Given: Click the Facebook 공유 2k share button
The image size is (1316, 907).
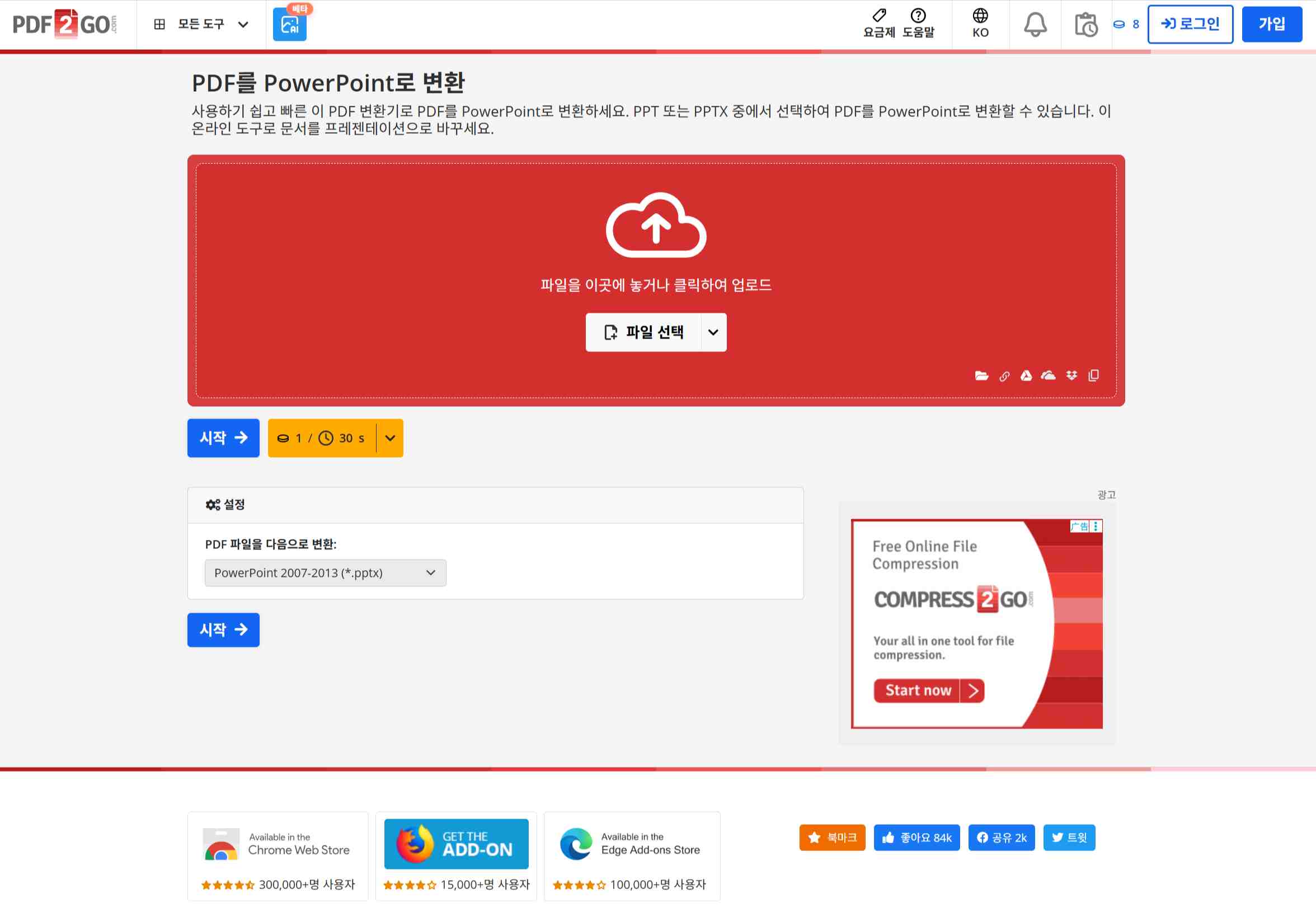Looking at the screenshot, I should [1001, 838].
